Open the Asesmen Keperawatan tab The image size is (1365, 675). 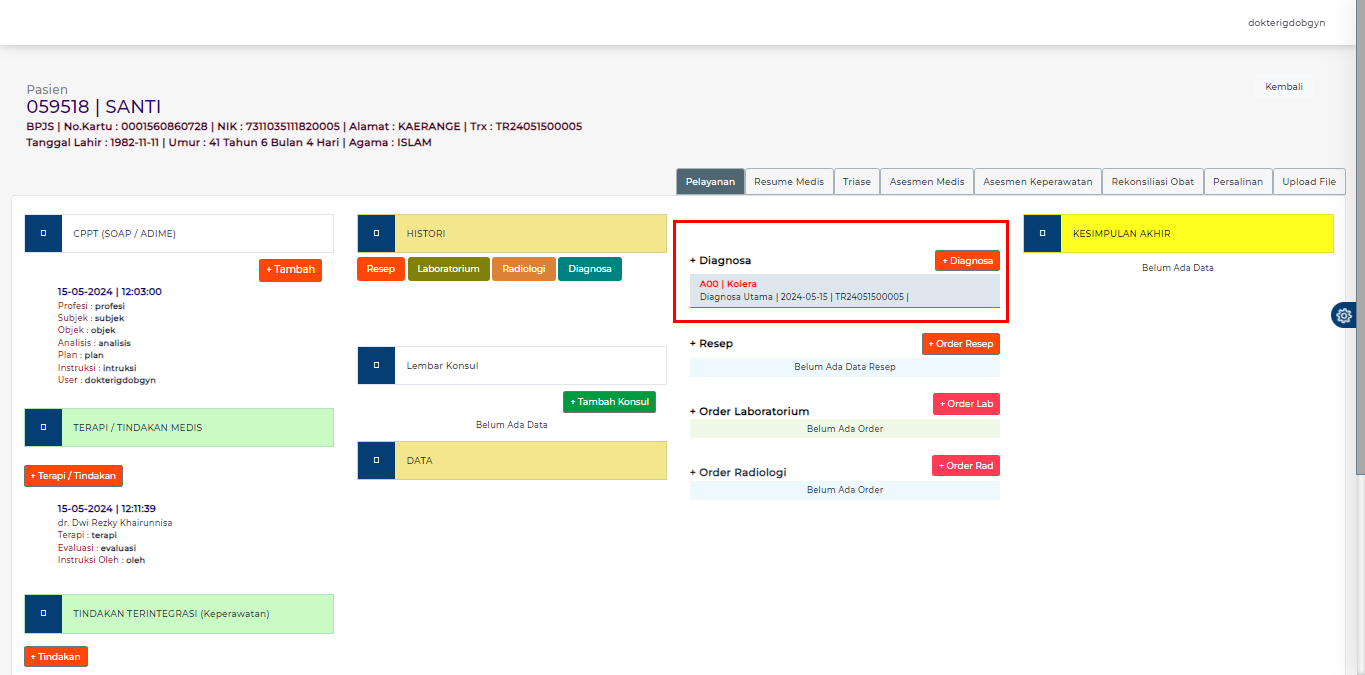[x=1037, y=182]
